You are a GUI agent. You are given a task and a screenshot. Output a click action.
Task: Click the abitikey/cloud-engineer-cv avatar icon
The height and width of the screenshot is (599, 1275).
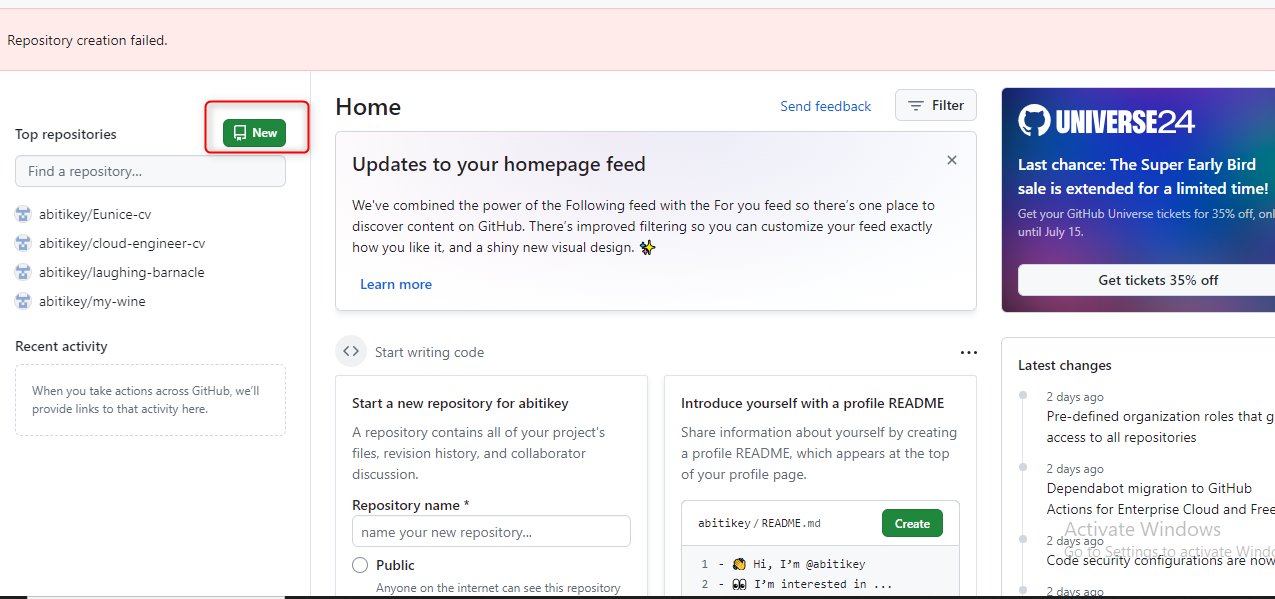pos(23,243)
